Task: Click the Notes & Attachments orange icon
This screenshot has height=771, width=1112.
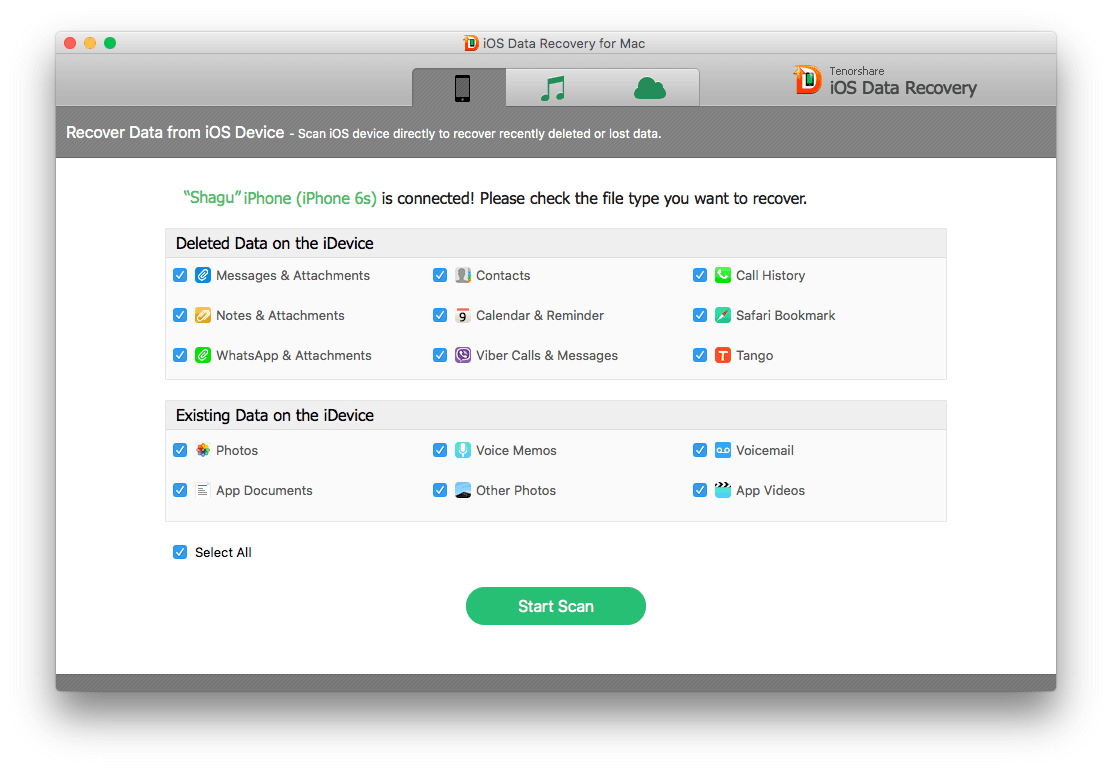Action: (203, 315)
